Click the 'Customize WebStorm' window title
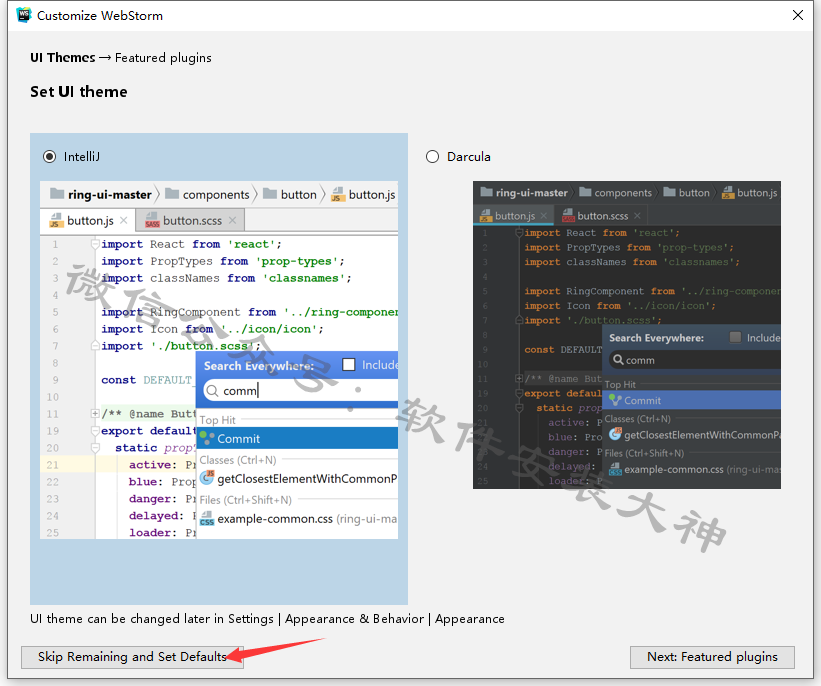This screenshot has width=821, height=686. coord(100,16)
